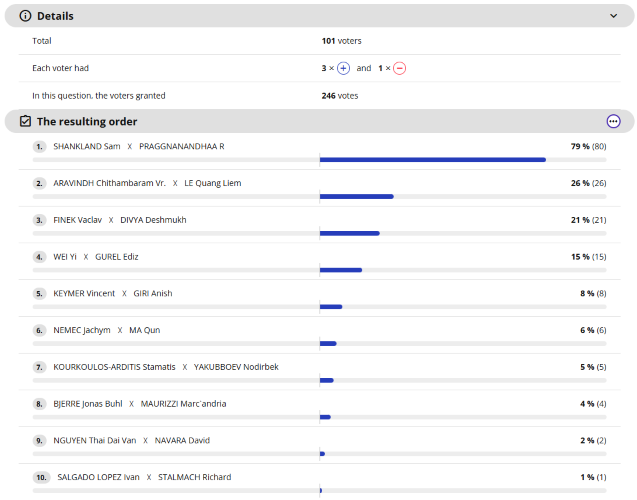Click the Details header title
This screenshot has width=637, height=500.
[55, 16]
